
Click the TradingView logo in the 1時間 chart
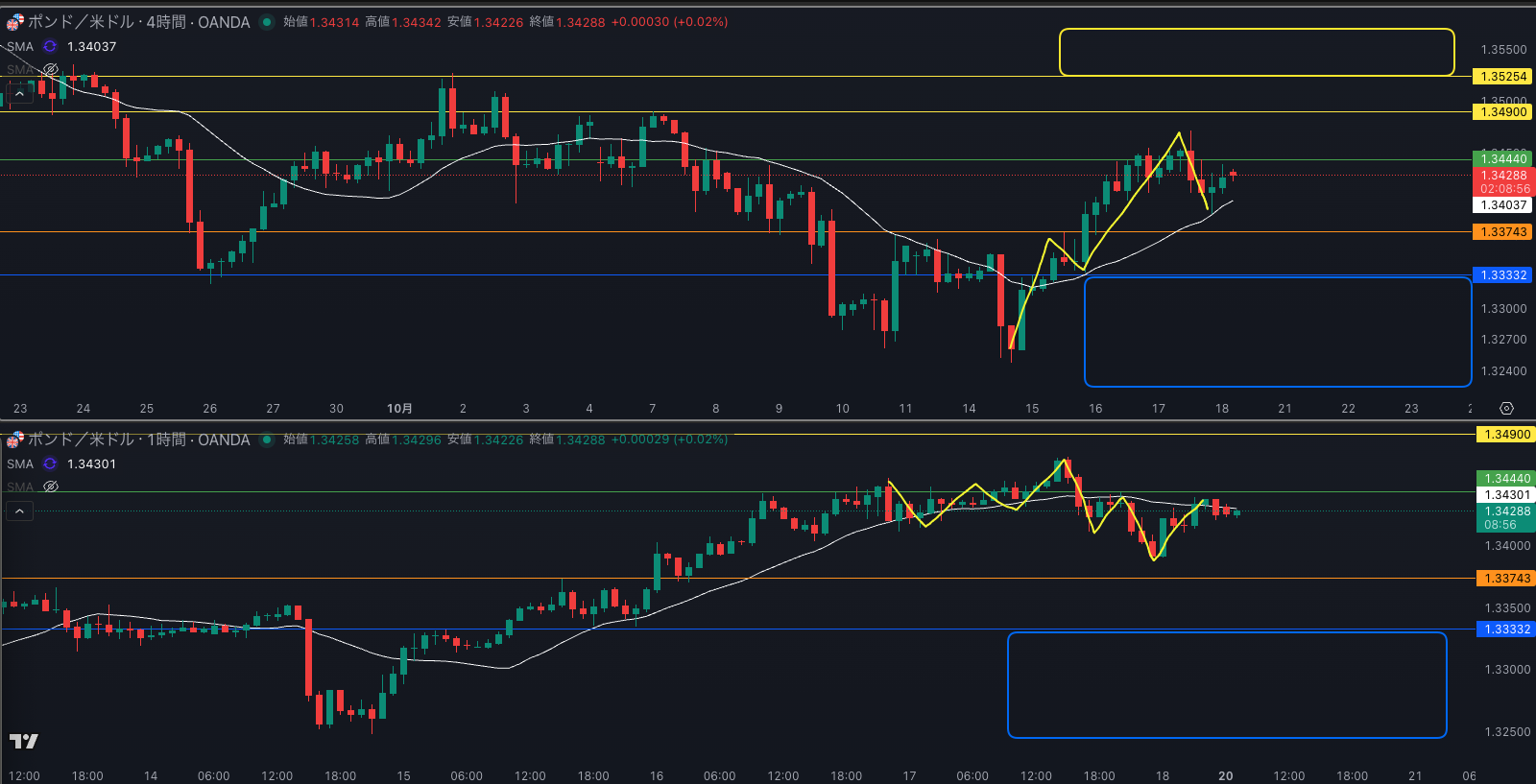tap(23, 741)
